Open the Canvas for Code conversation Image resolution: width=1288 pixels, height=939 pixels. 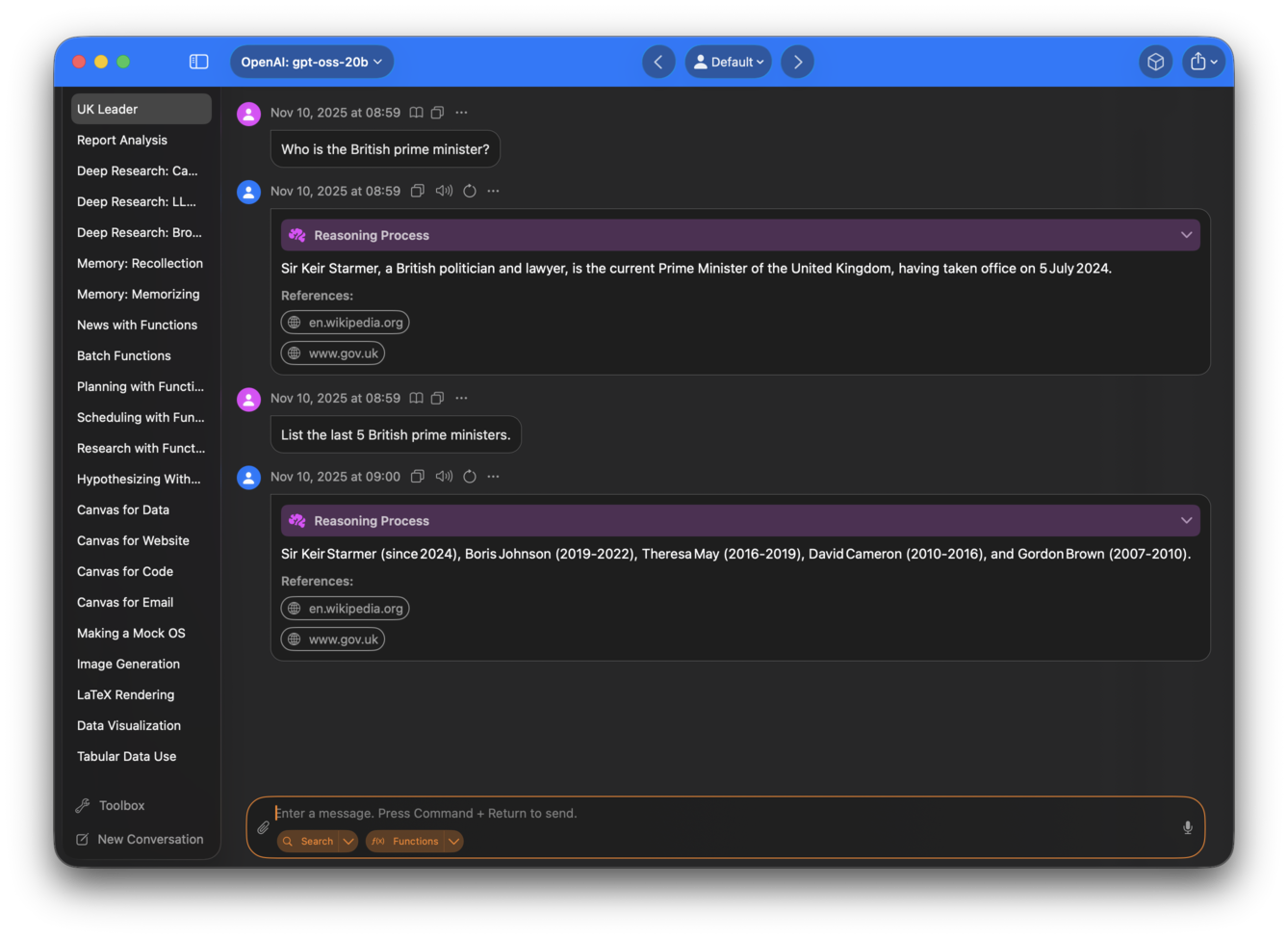coord(125,571)
